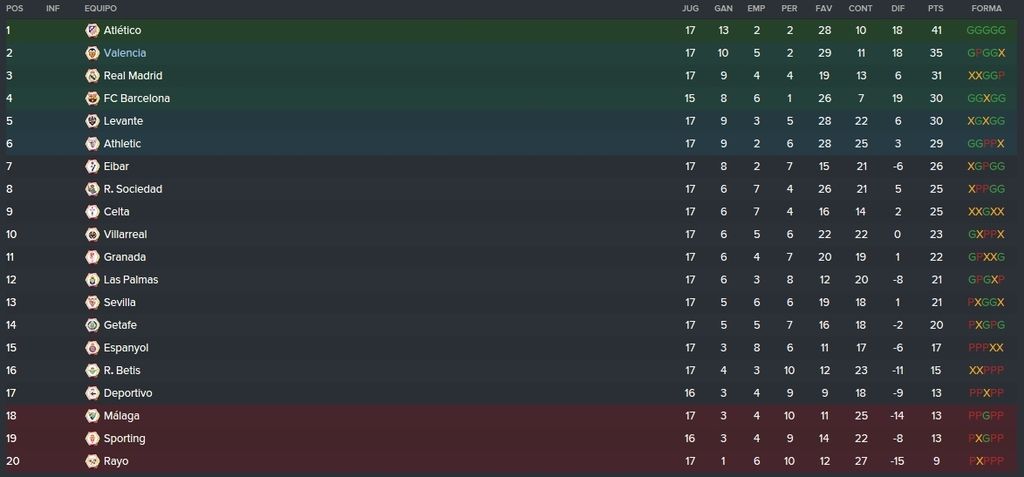Click the Eibar badge icon
Image resolution: width=1024 pixels, height=477 pixels.
[x=92, y=166]
